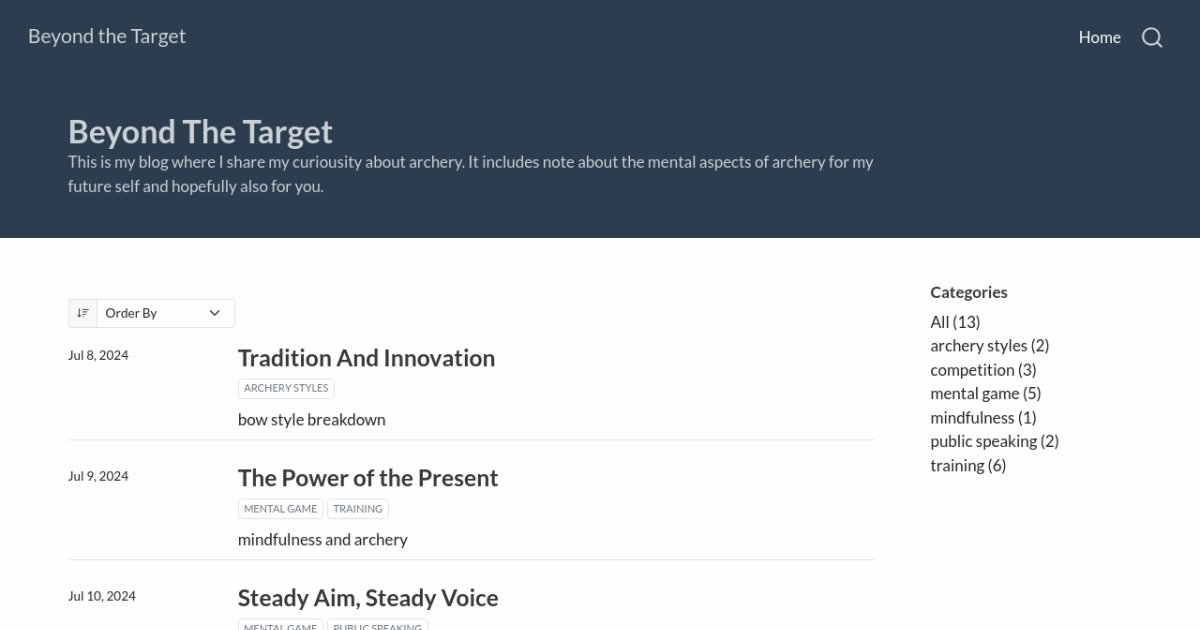Screen dimensions: 1200x630
Task: Filter posts by the All category
Action: (x=954, y=321)
